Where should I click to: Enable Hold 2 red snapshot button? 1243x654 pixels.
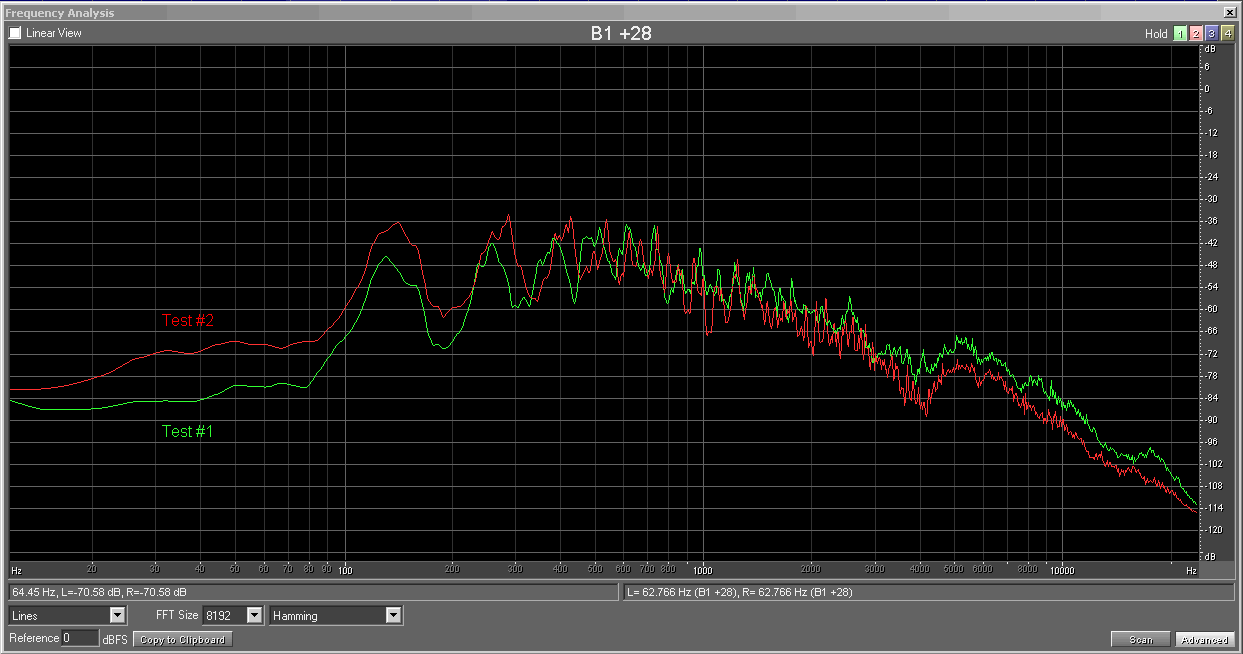pyautogui.click(x=1196, y=34)
